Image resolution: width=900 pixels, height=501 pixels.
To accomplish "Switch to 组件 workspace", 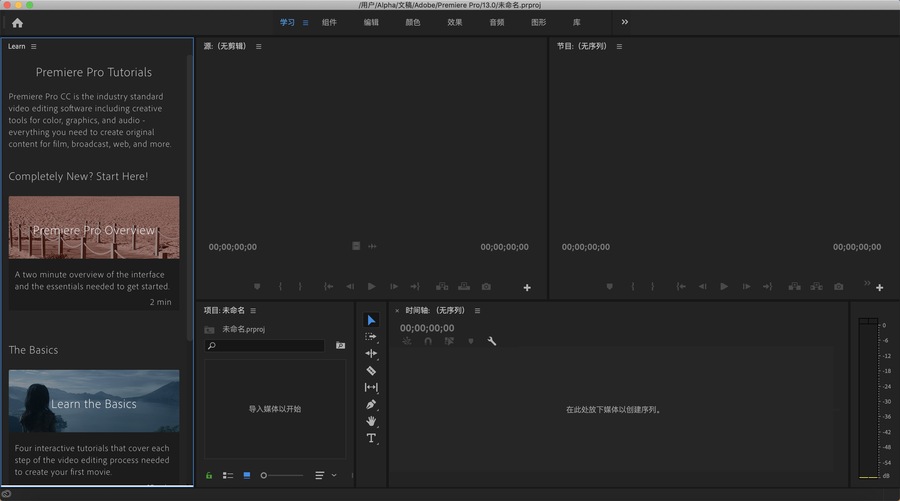I will [x=329, y=22].
